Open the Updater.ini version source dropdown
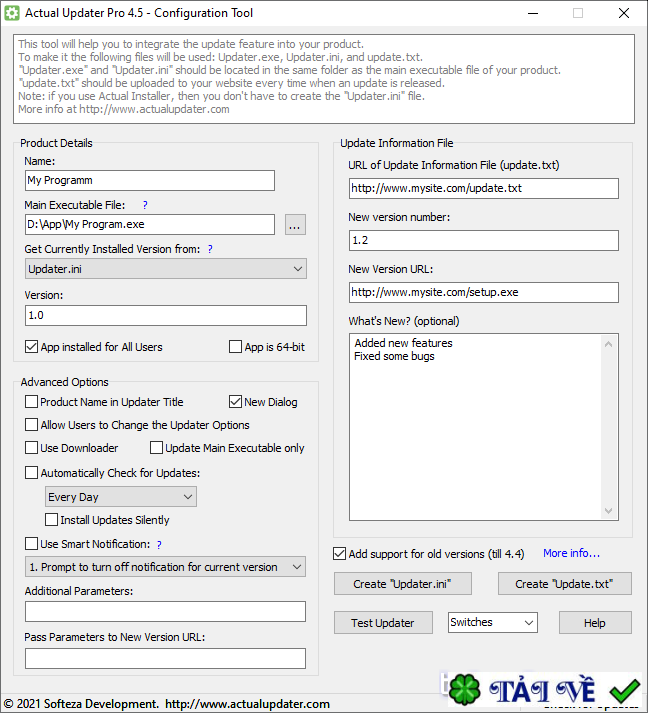The width and height of the screenshot is (648, 713). click(166, 269)
